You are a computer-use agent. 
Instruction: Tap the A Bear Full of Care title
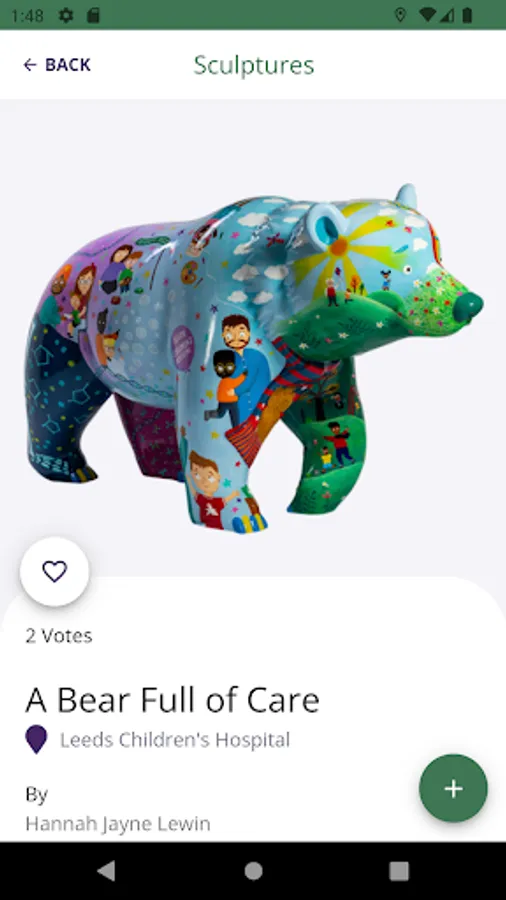click(173, 700)
